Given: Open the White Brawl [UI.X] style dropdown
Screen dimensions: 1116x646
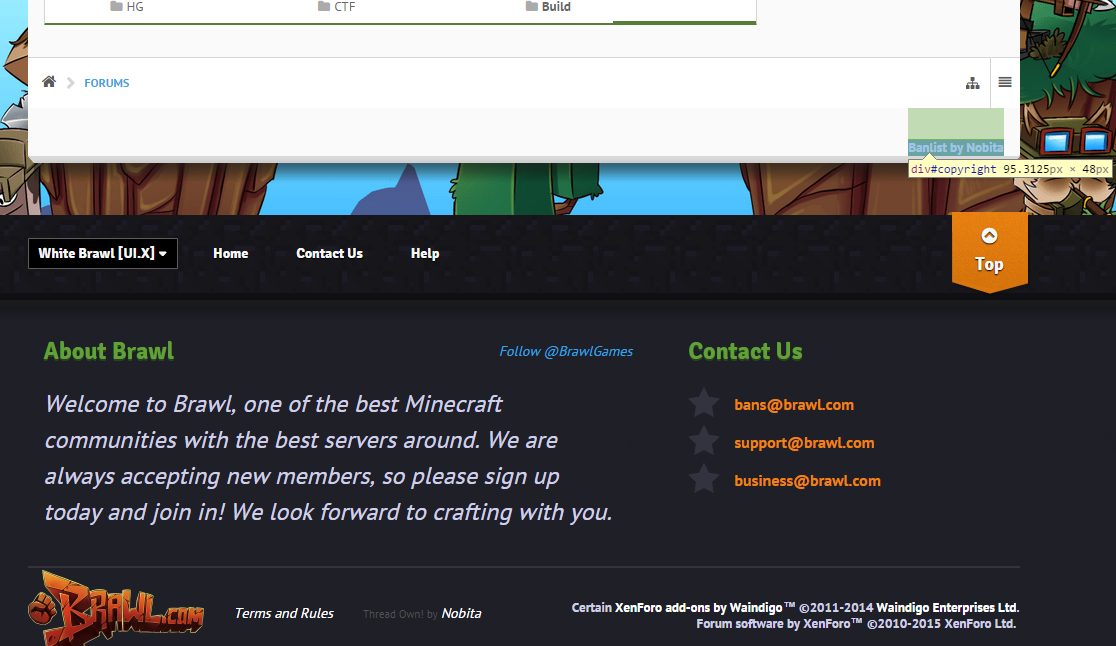Looking at the screenshot, I should click(103, 253).
